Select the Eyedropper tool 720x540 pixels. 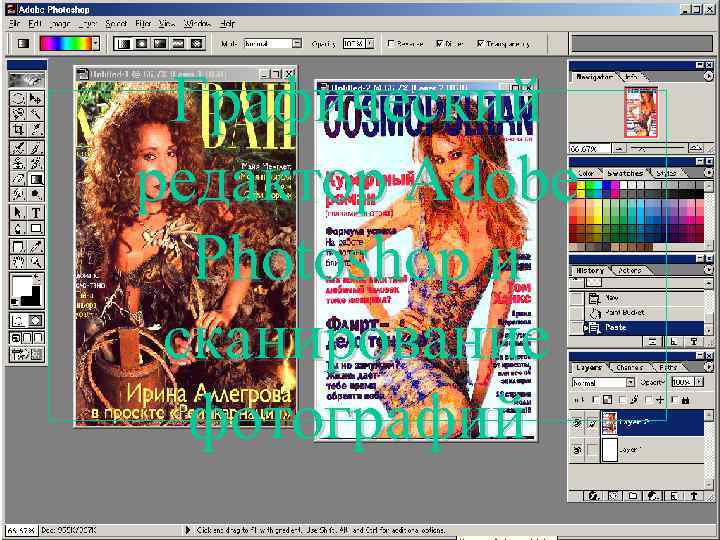(x=36, y=247)
